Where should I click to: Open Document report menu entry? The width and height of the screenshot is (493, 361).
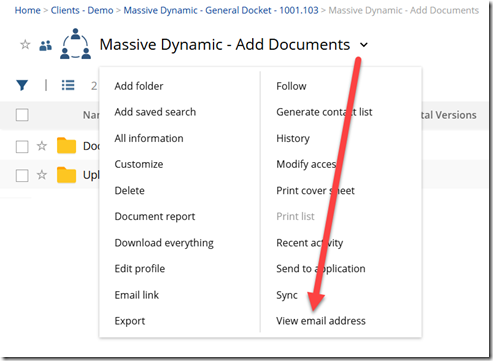pos(155,217)
